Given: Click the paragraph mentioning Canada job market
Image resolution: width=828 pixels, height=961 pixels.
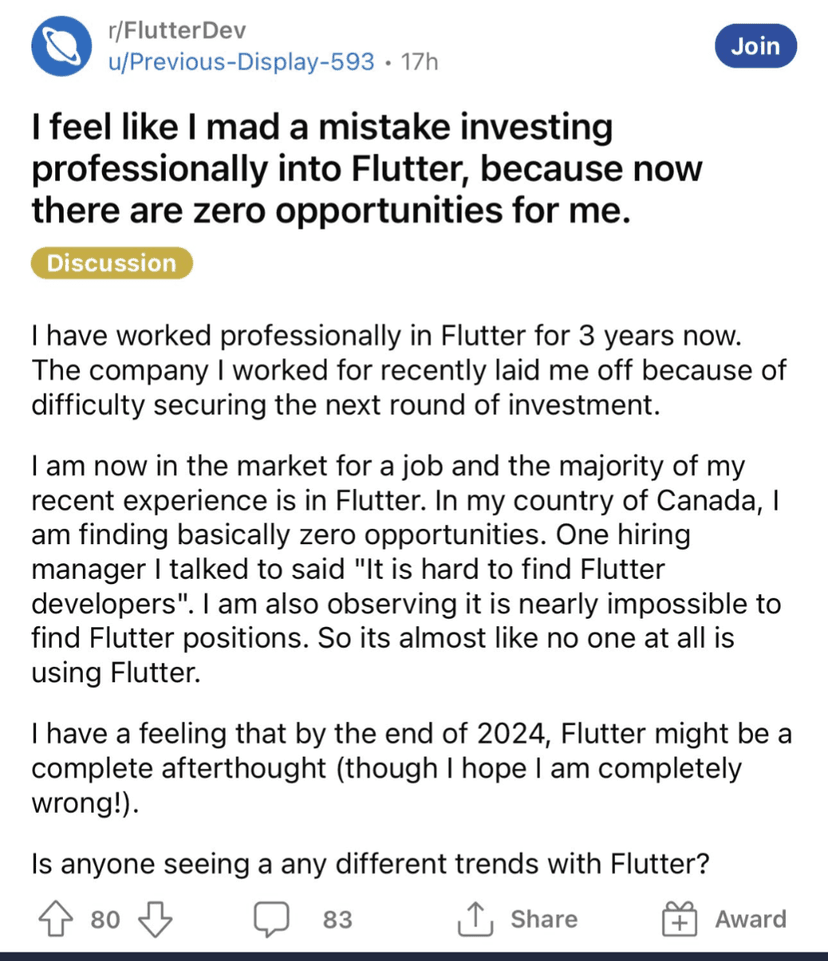Looking at the screenshot, I should click(406, 569).
